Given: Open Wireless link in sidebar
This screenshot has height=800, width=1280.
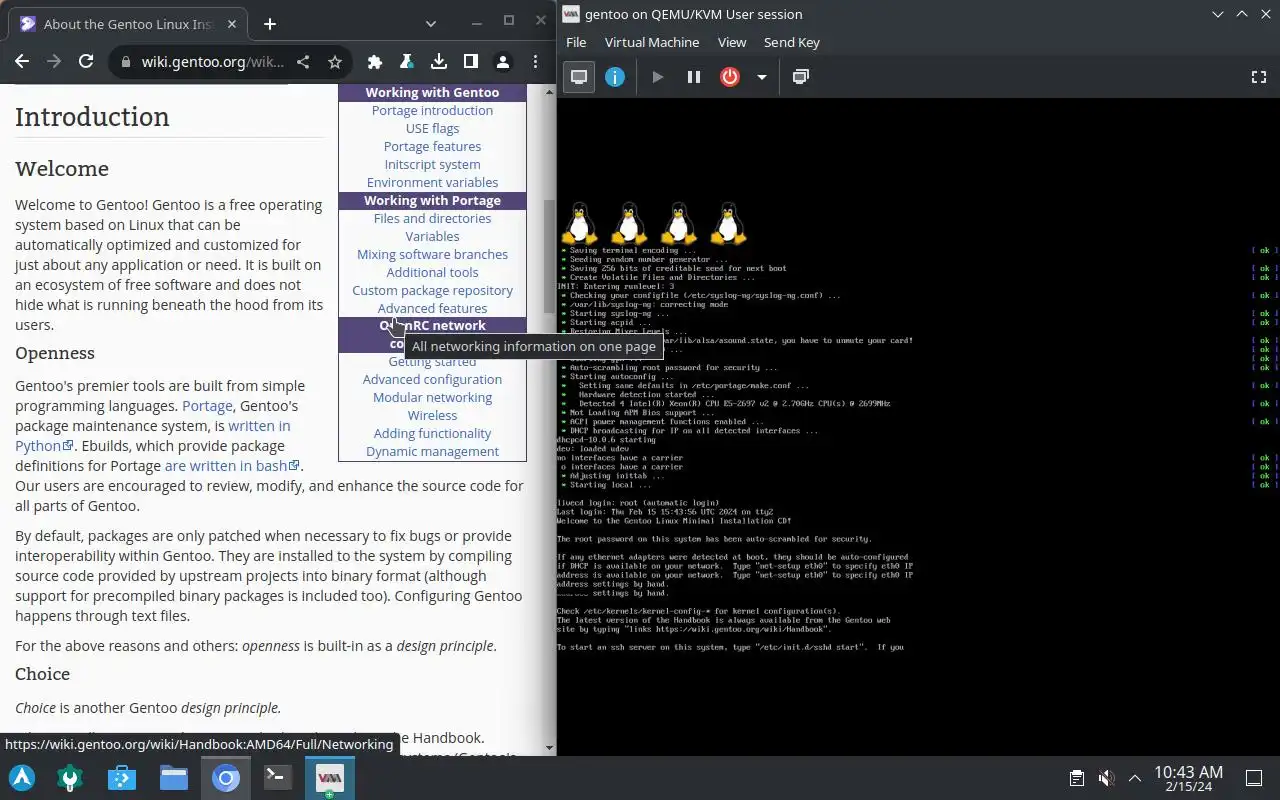Looking at the screenshot, I should tap(432, 415).
